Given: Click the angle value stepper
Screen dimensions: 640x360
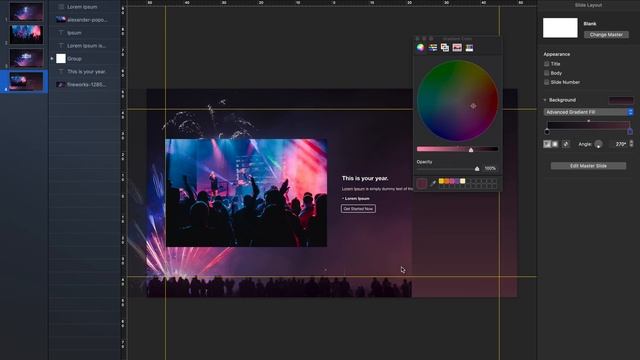Looking at the screenshot, I should pos(631,144).
